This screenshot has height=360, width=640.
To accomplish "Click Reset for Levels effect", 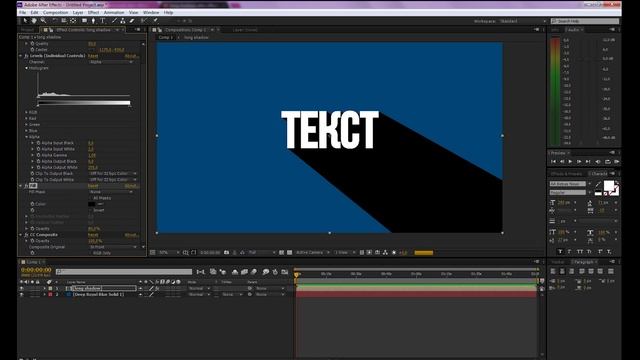I will [x=93, y=56].
